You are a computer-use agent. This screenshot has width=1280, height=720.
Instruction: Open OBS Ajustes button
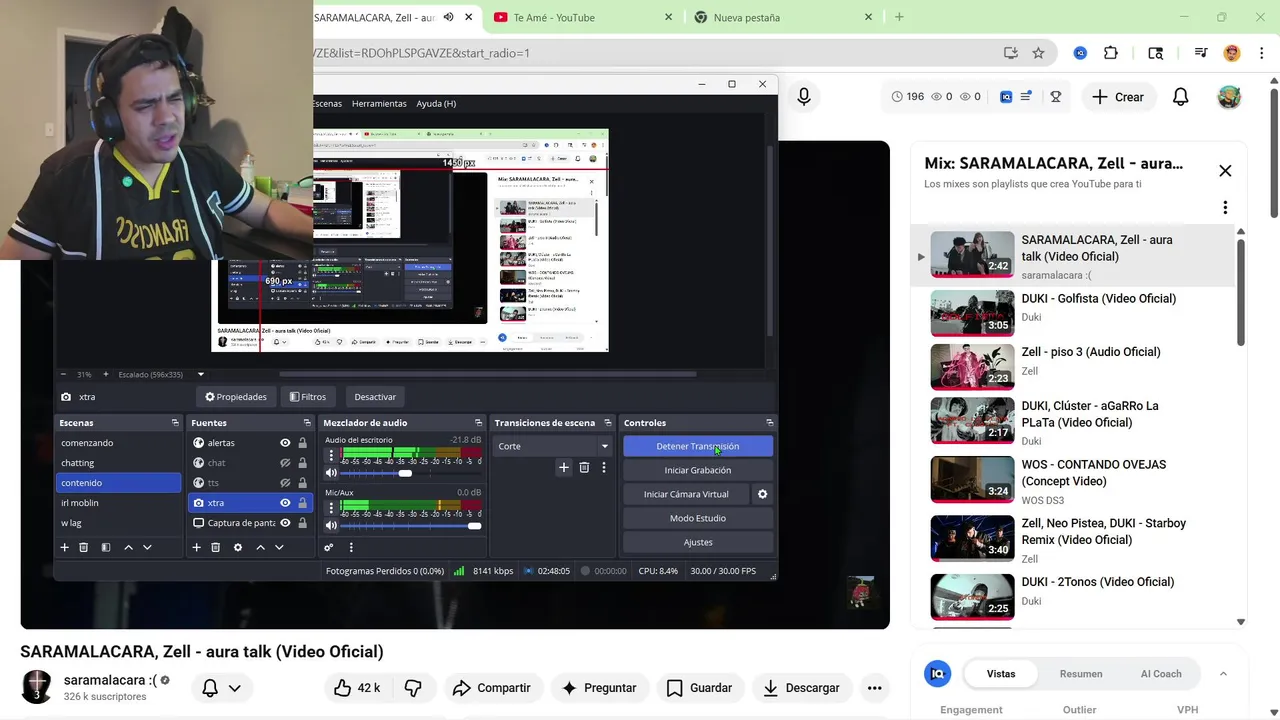pyautogui.click(x=698, y=542)
